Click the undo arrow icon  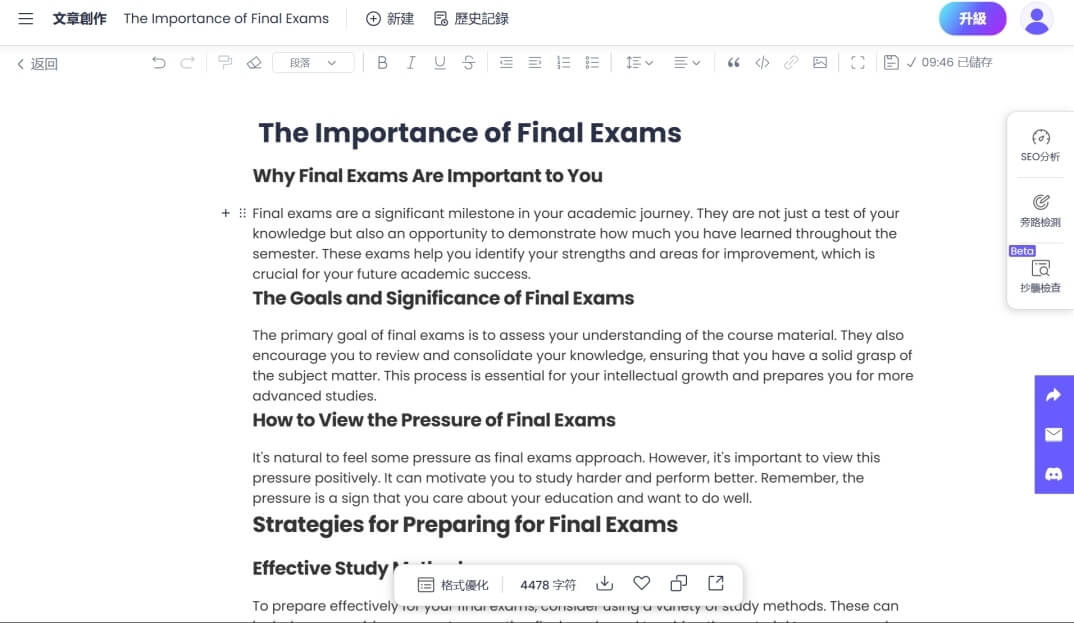(159, 63)
